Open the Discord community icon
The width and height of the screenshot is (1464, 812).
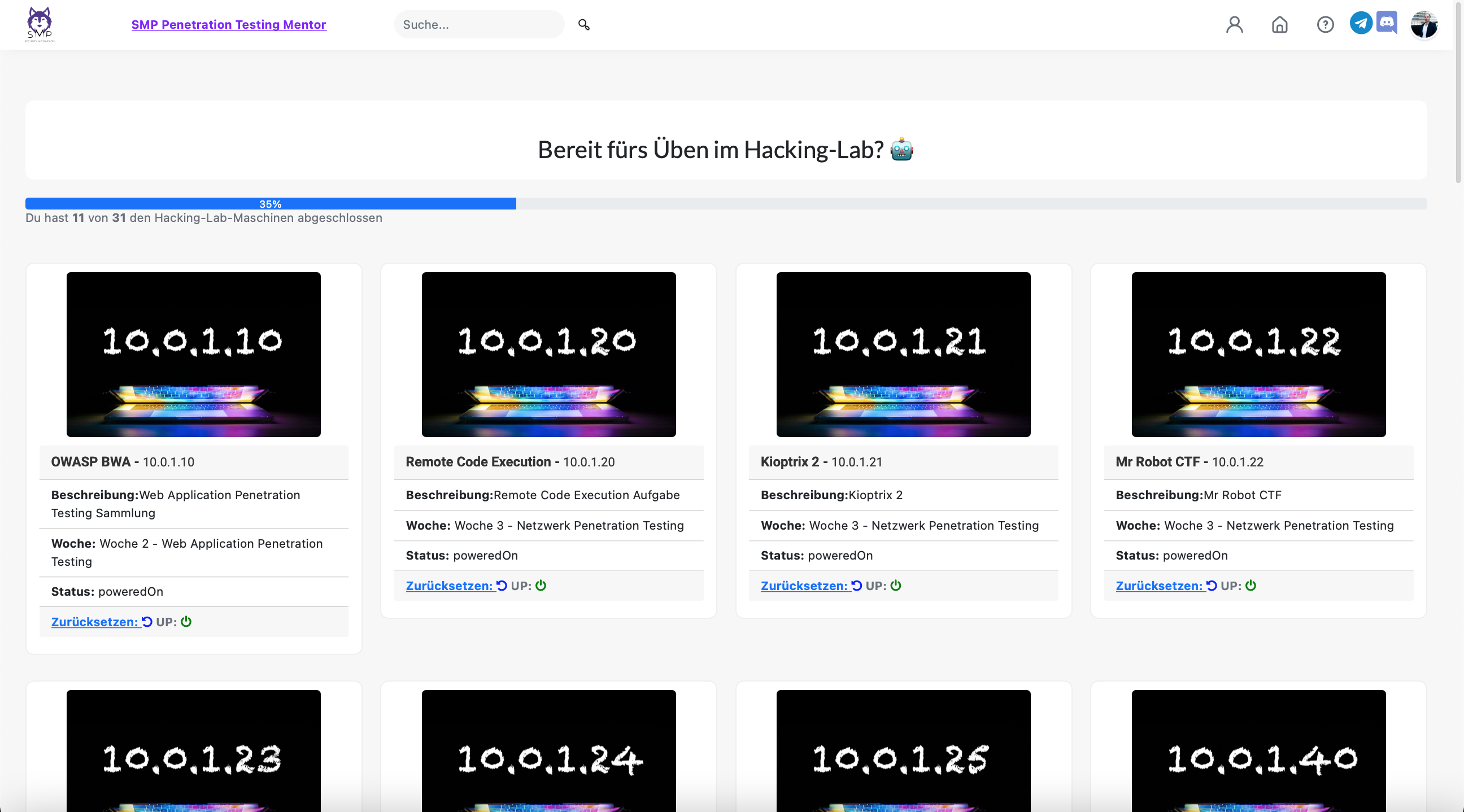click(x=1387, y=23)
